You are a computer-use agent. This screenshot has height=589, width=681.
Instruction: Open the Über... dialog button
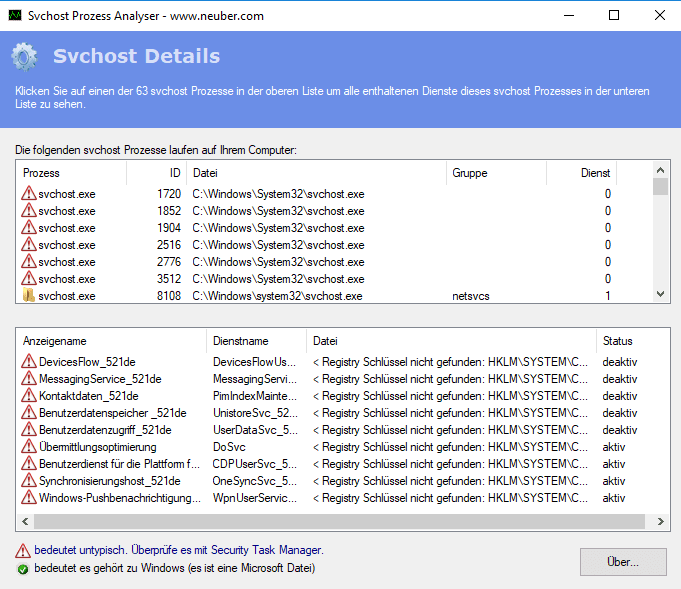click(x=623, y=561)
